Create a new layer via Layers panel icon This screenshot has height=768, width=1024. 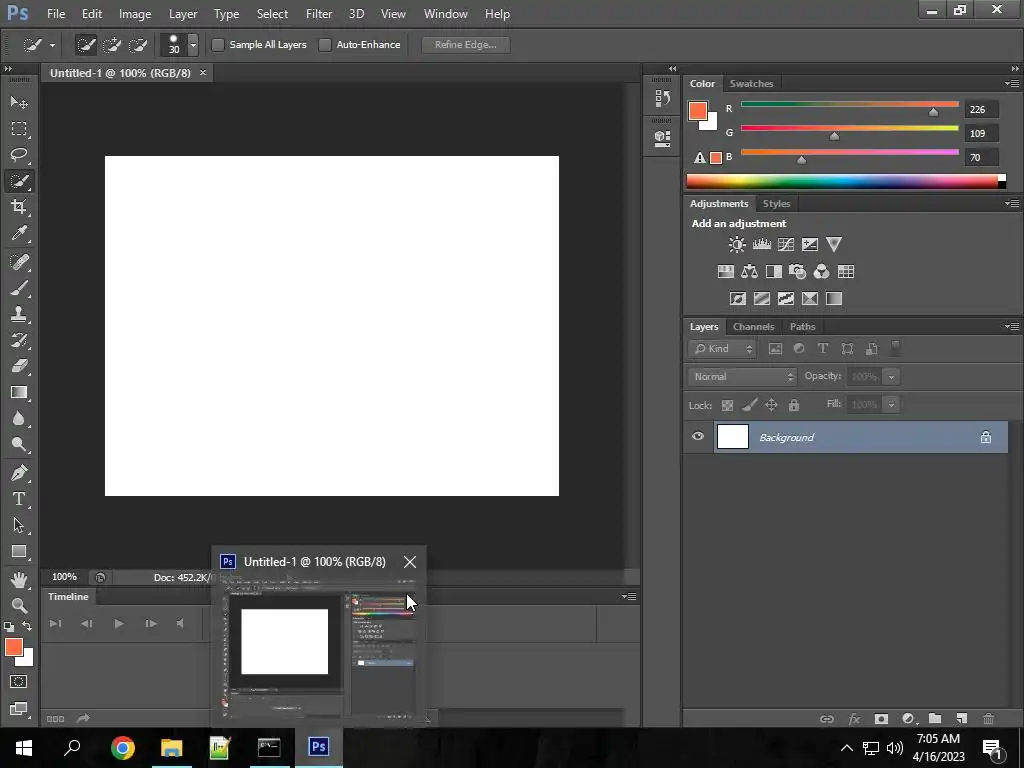[961, 718]
